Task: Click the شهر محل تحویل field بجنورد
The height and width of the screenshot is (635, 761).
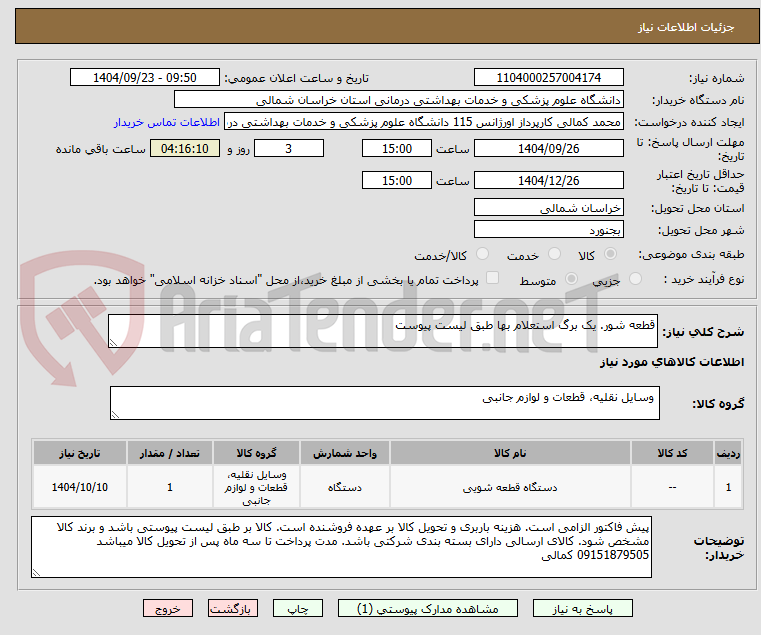Action: (548, 229)
